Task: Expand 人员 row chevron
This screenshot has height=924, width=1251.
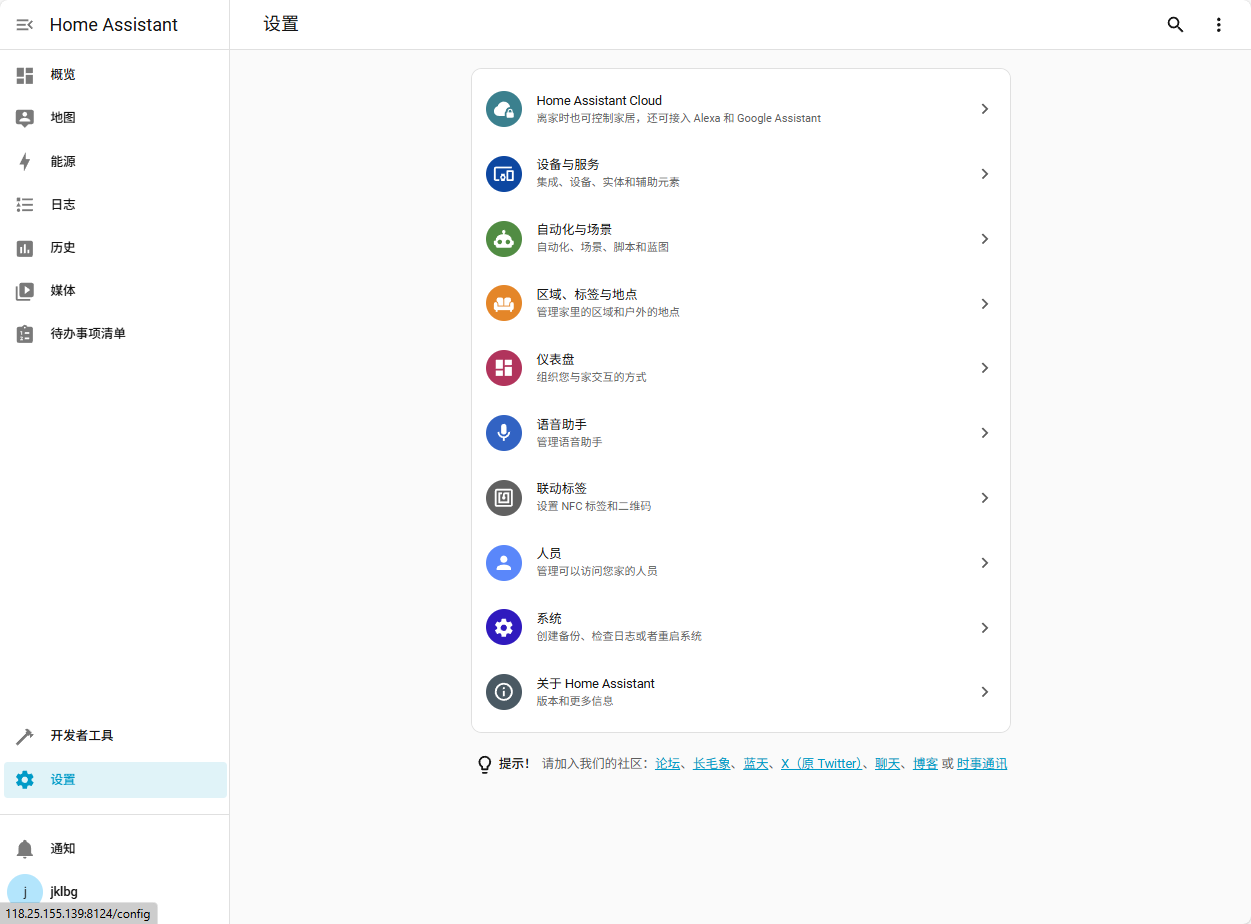Action: 984,563
